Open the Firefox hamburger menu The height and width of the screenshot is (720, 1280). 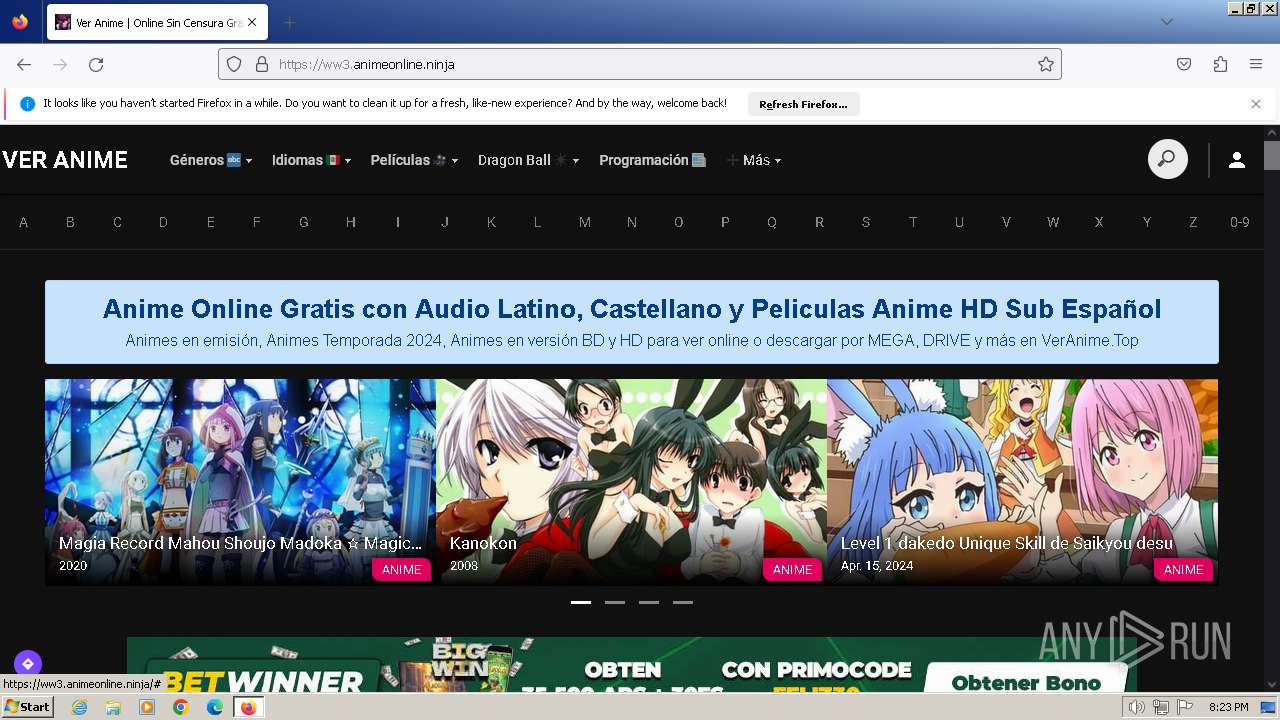tap(1256, 64)
